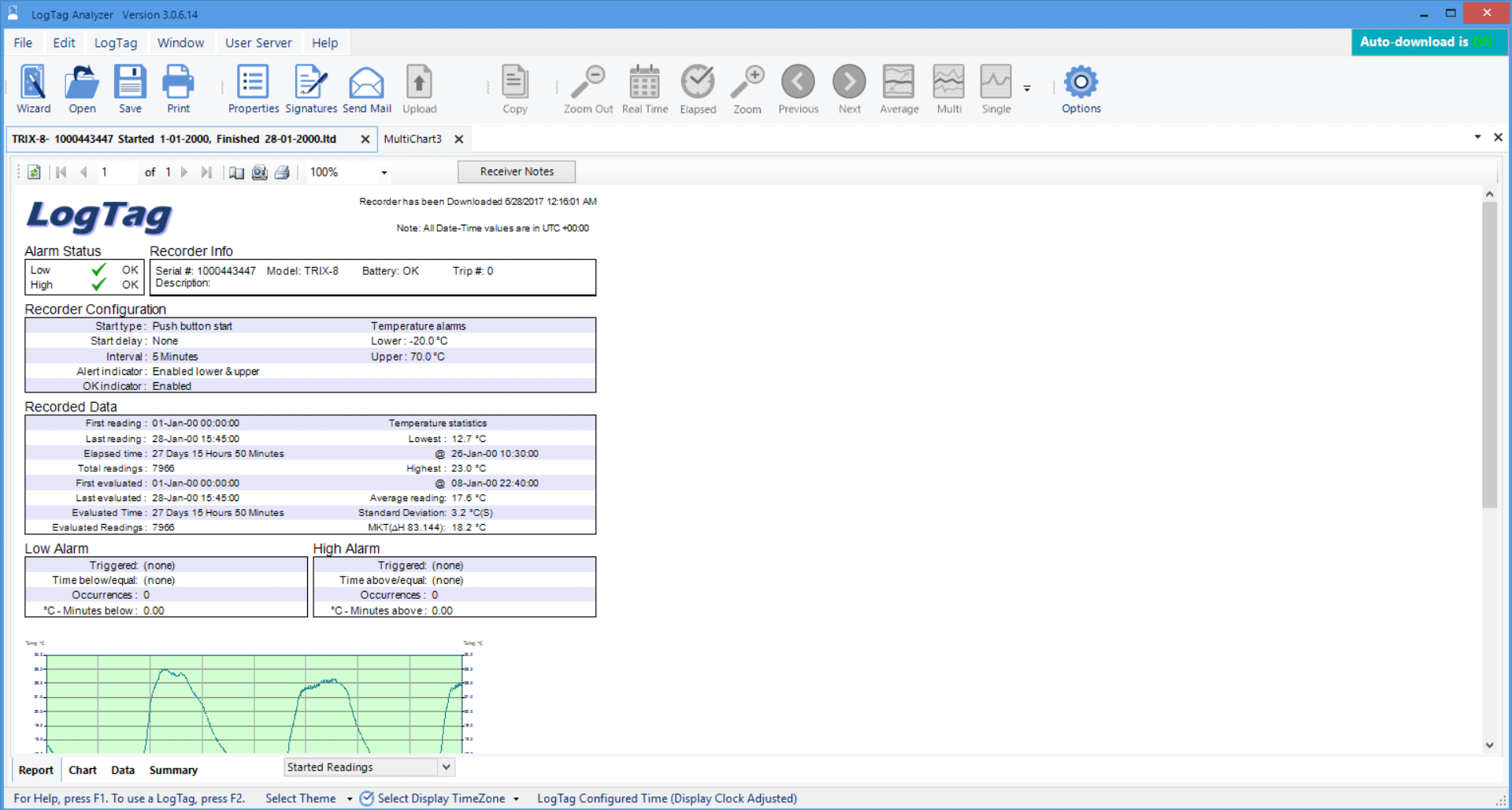
Task: Open the Select Theme menu
Action: point(350,798)
